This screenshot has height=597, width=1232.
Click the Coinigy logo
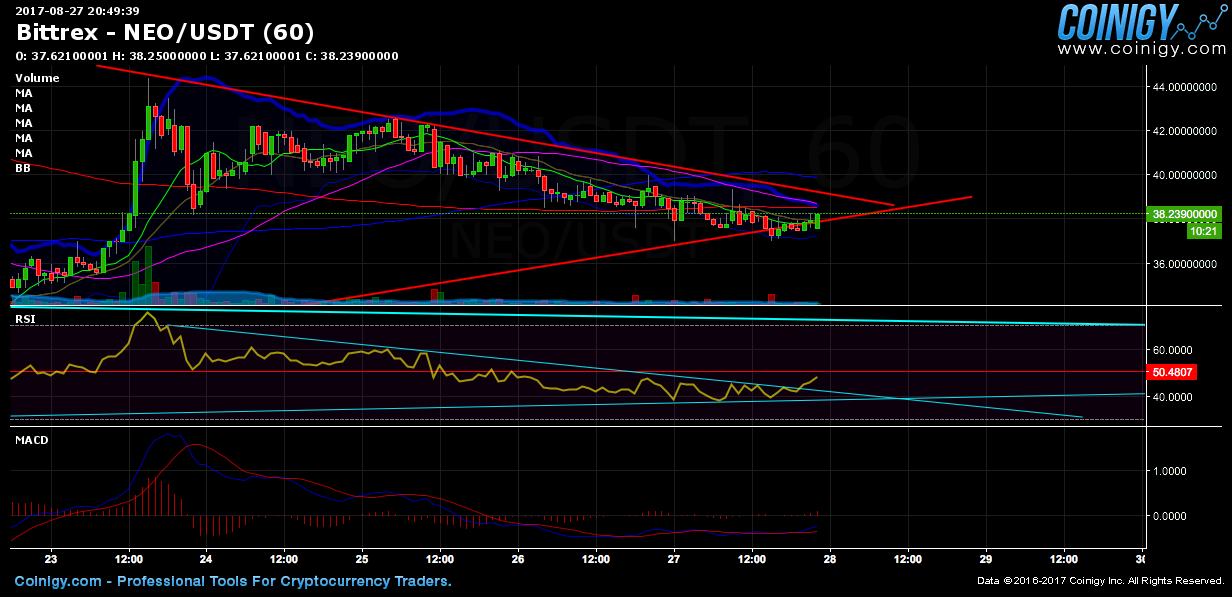(1142, 21)
